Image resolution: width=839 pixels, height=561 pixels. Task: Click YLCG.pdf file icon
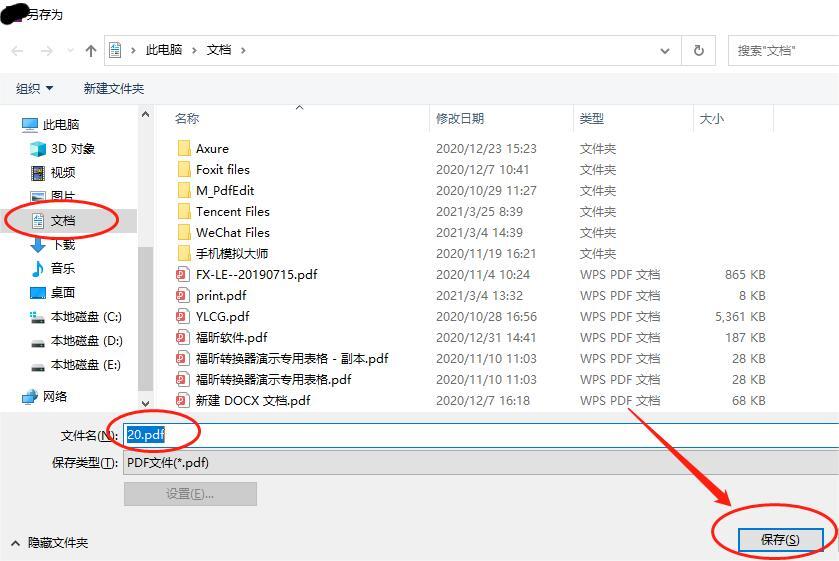(x=183, y=316)
